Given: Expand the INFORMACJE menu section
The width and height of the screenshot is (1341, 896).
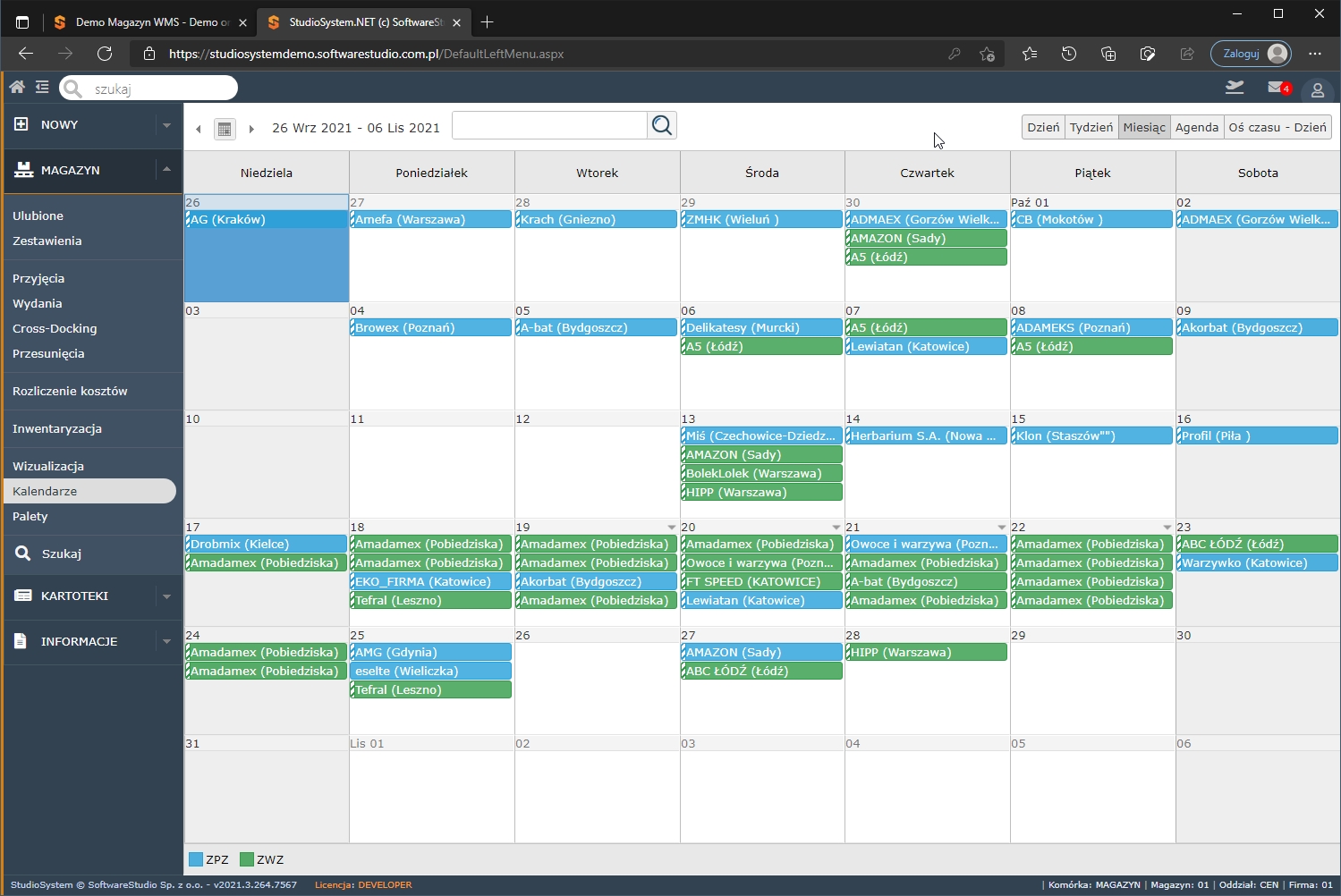Looking at the screenshot, I should point(166,641).
